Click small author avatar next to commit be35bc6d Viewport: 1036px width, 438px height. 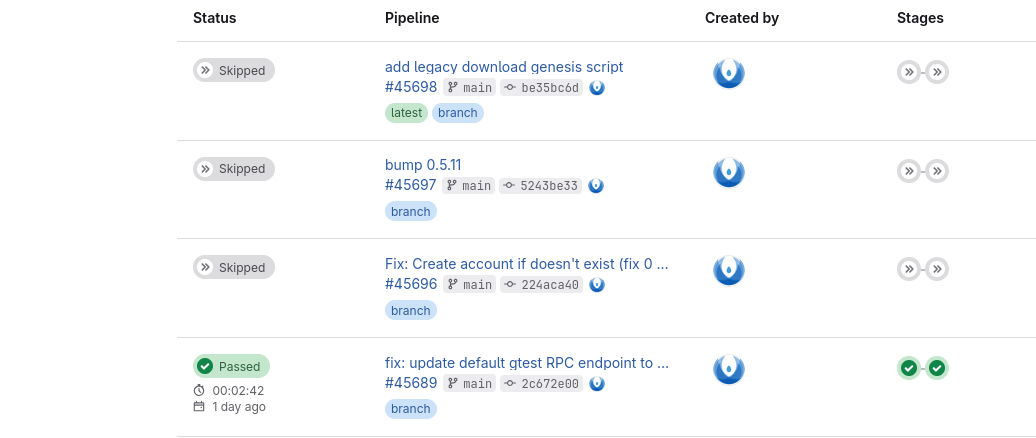tap(596, 87)
